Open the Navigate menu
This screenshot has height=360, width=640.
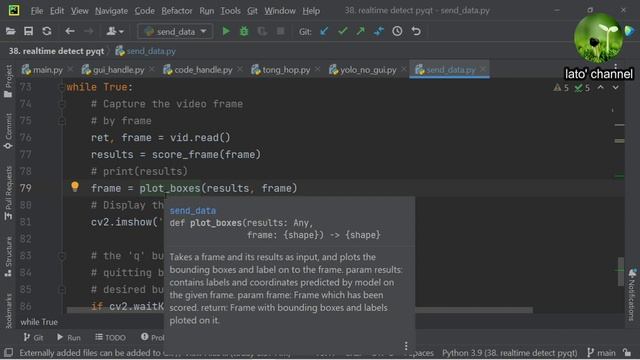tap(111, 11)
